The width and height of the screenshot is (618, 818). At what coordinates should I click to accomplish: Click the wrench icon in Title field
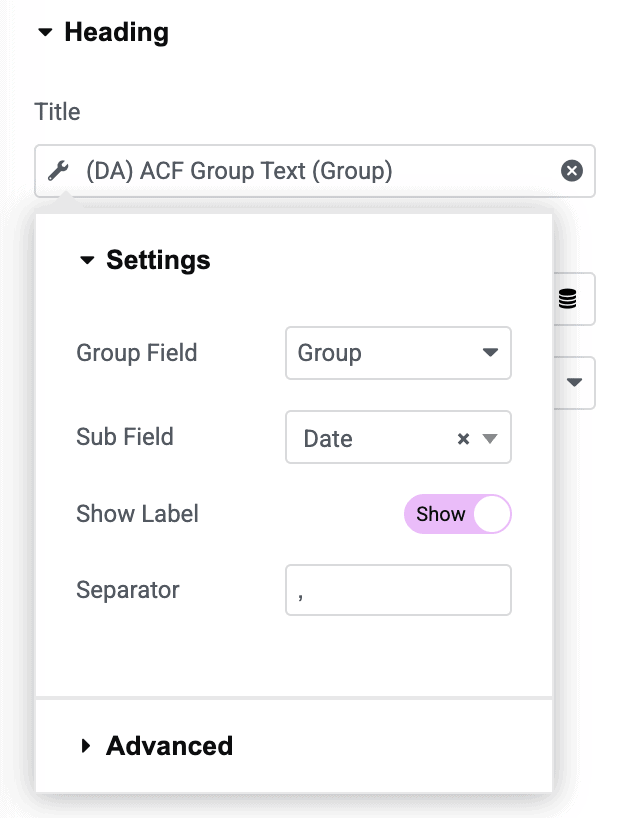[58, 171]
